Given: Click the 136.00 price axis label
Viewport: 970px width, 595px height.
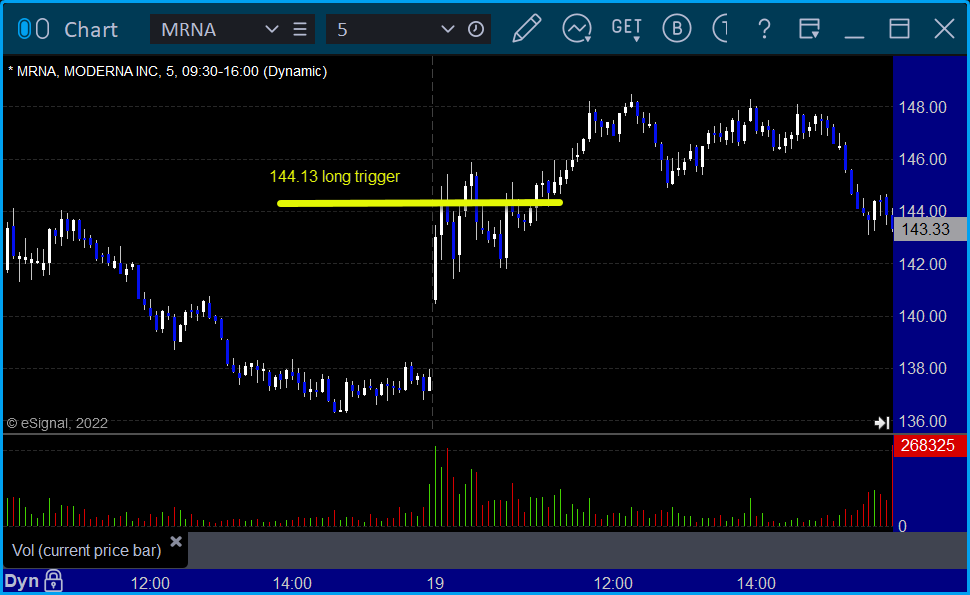Looking at the screenshot, I should 922,422.
